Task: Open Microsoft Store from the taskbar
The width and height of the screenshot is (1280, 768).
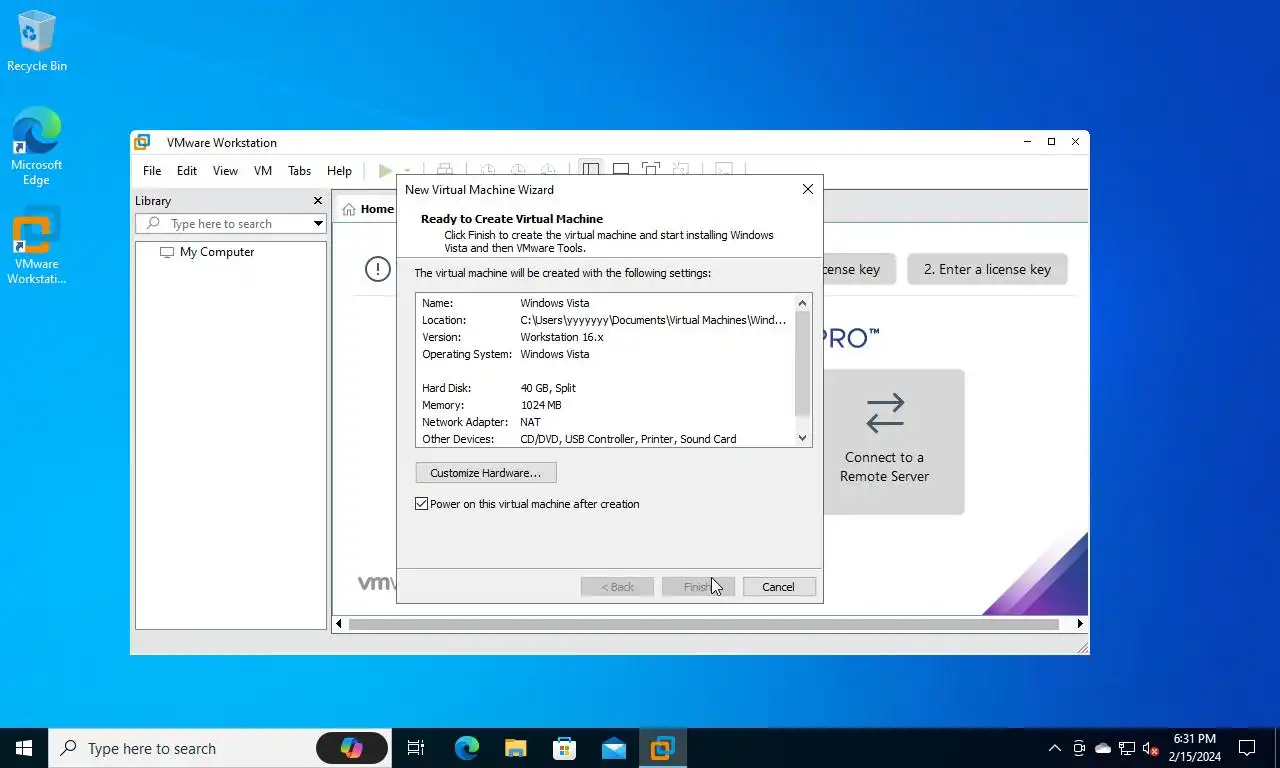Action: [565, 748]
